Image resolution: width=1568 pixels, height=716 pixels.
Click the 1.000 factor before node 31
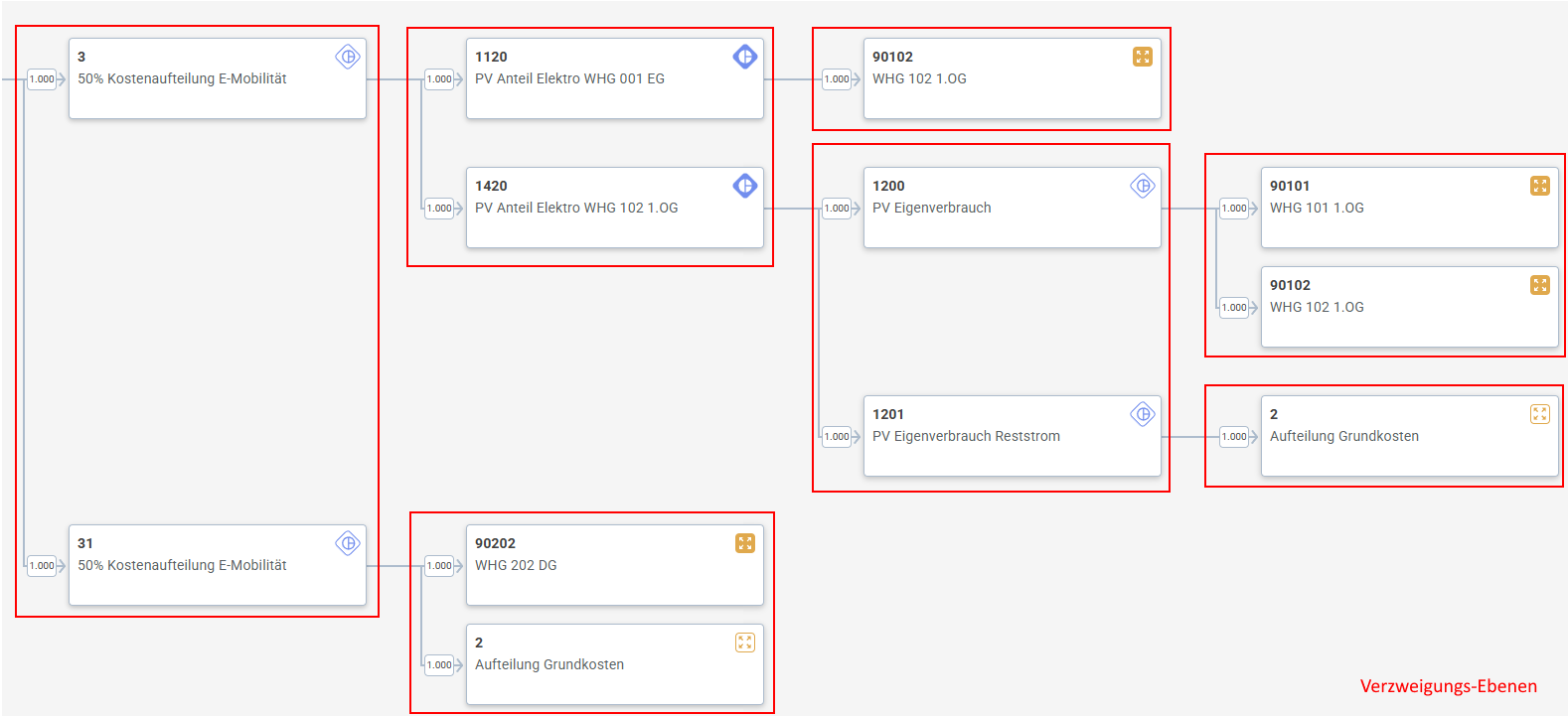42,566
